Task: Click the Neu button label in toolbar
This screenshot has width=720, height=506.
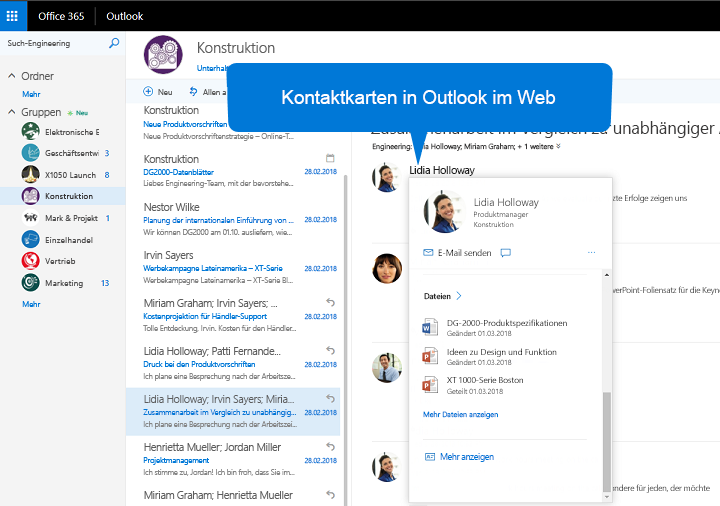Action: tap(165, 92)
